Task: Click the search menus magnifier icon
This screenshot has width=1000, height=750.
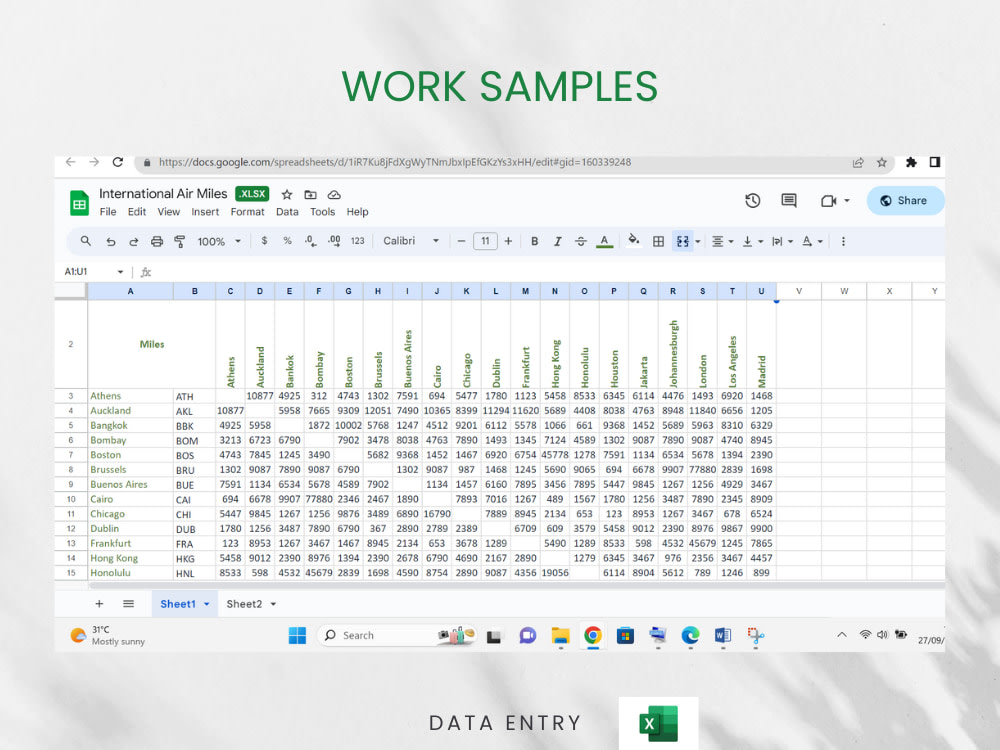Action: click(x=85, y=241)
